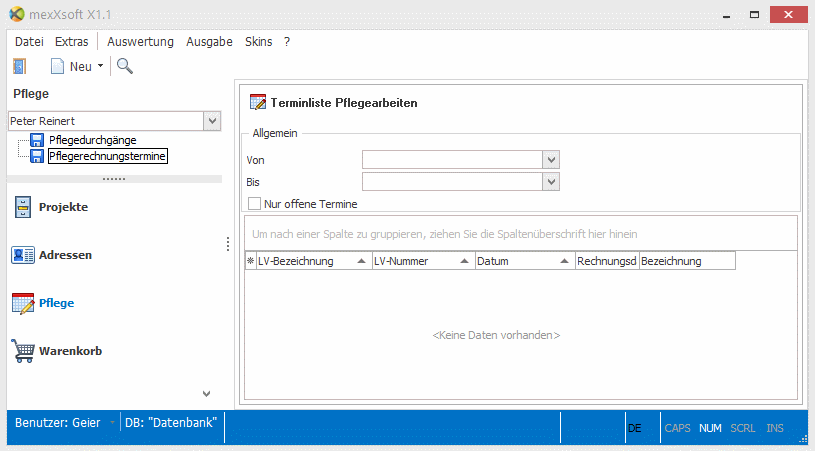Open the Projekte navigation section
815x451 pixels.
(x=63, y=207)
